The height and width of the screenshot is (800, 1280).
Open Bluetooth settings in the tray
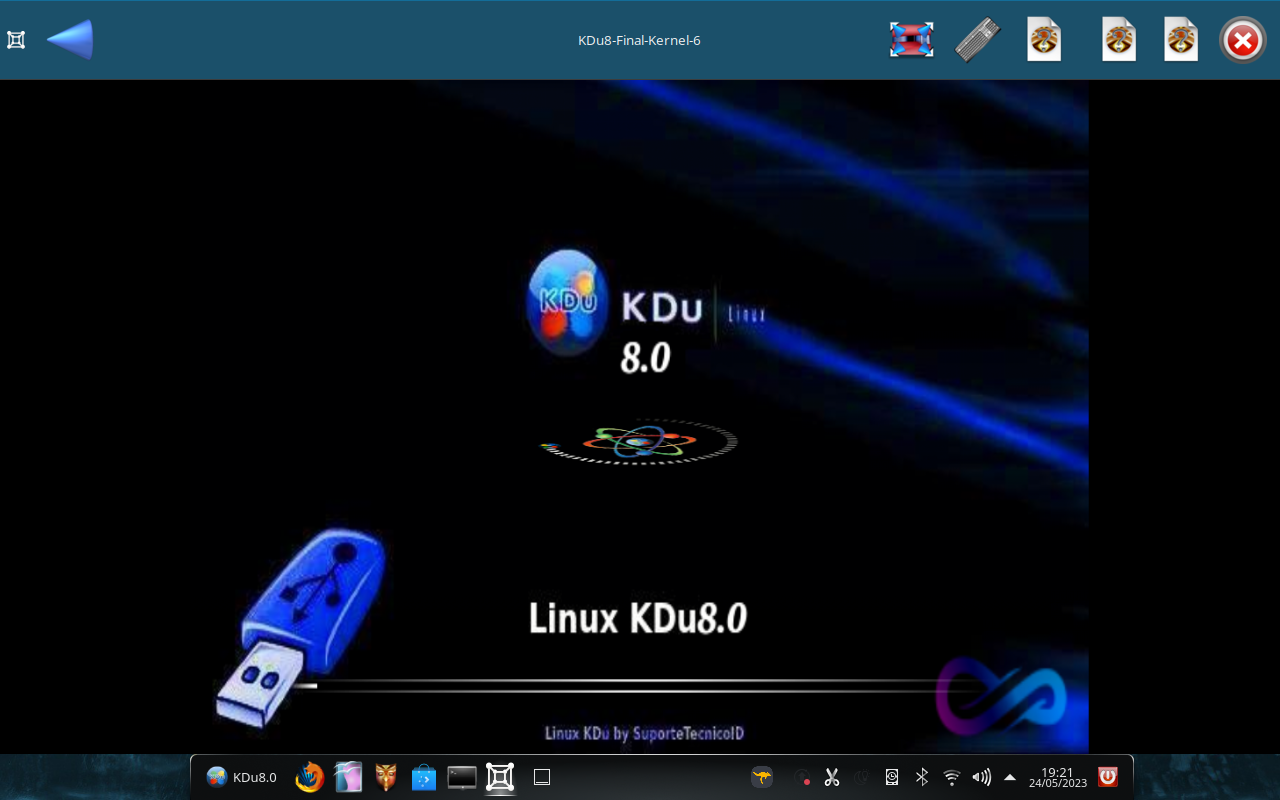922,777
